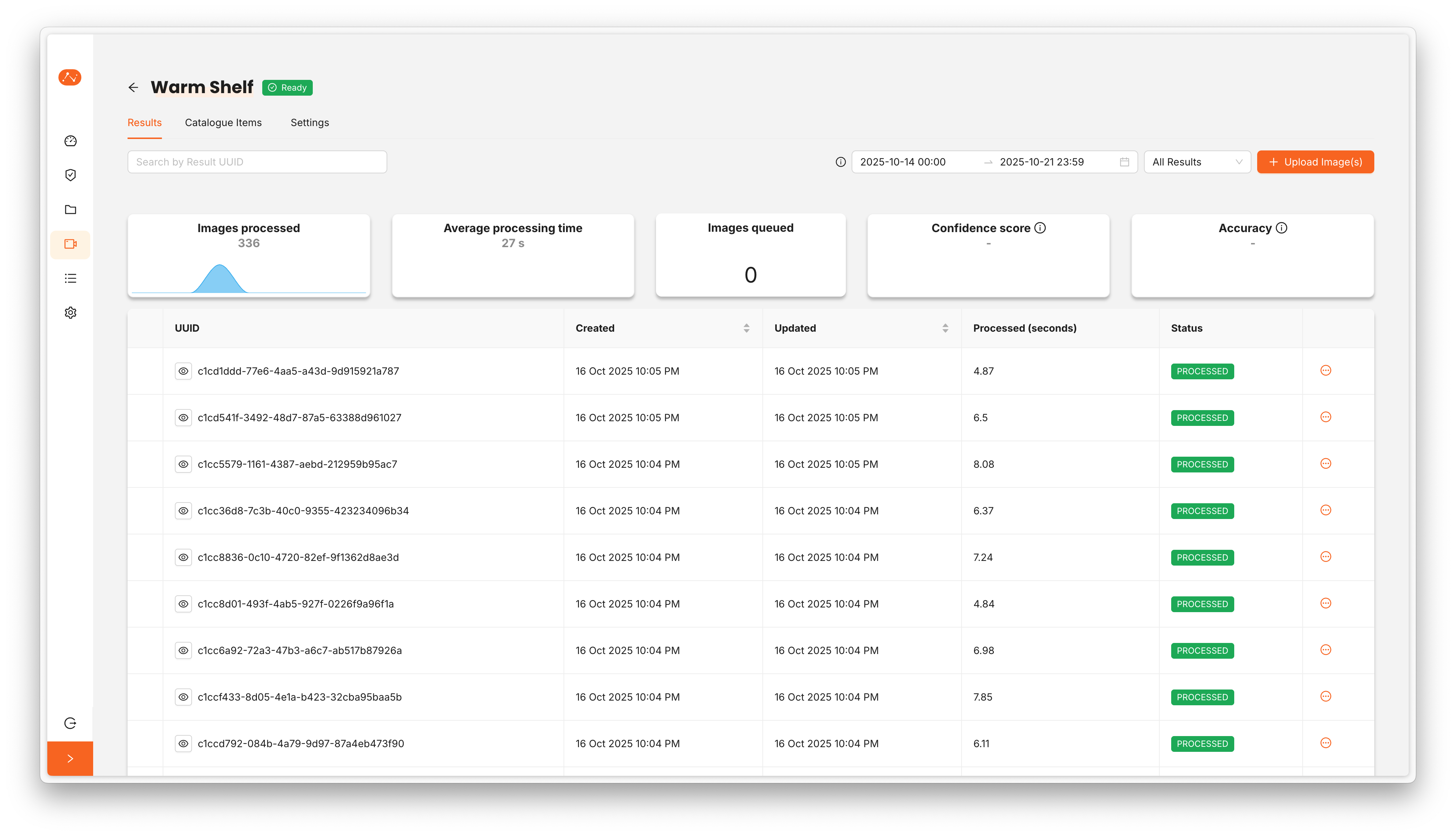Switch to the Settings tab
1456x836 pixels.
310,122
